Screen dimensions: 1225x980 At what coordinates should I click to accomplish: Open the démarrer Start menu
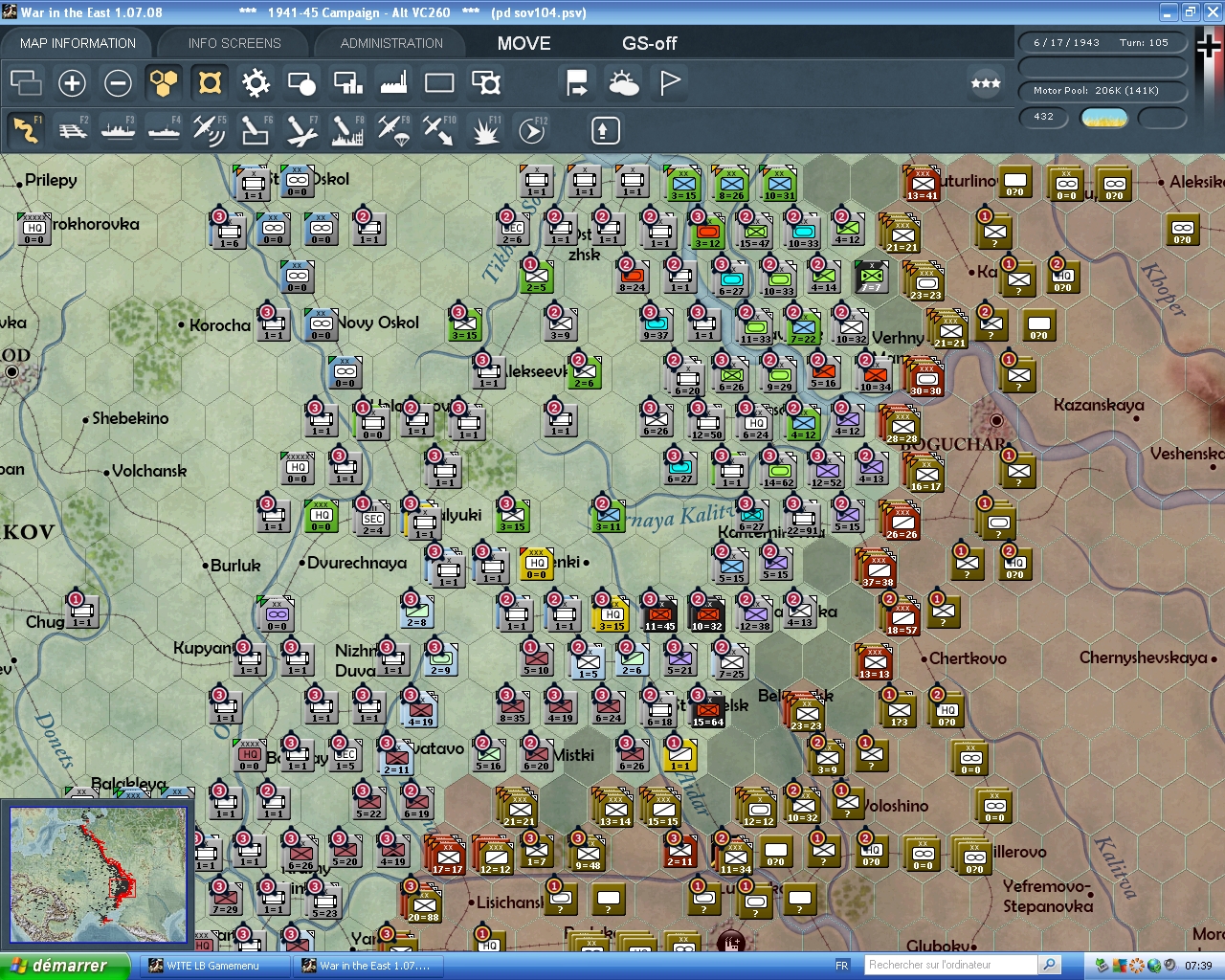64,966
